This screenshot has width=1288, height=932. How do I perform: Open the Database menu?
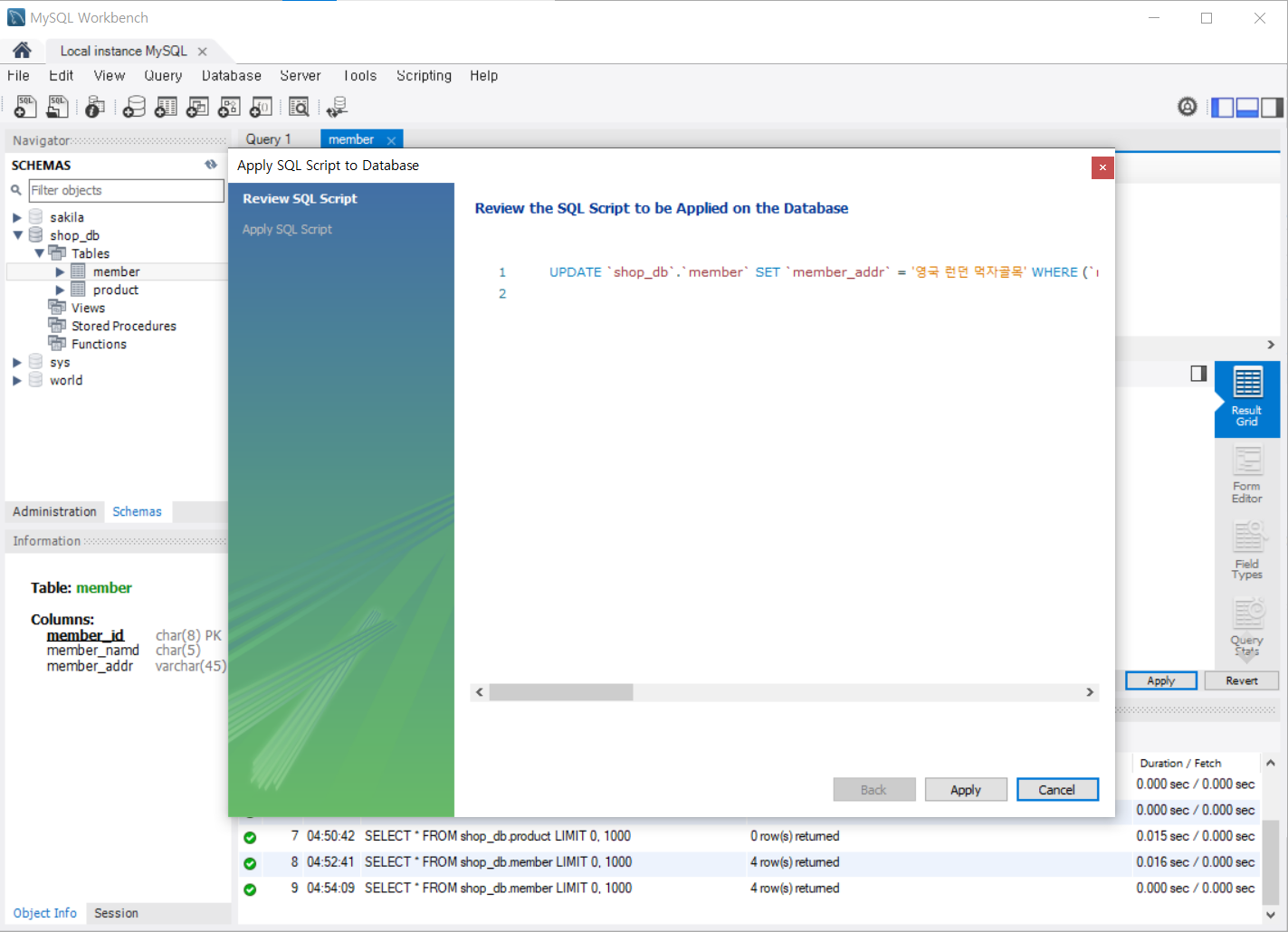232,76
